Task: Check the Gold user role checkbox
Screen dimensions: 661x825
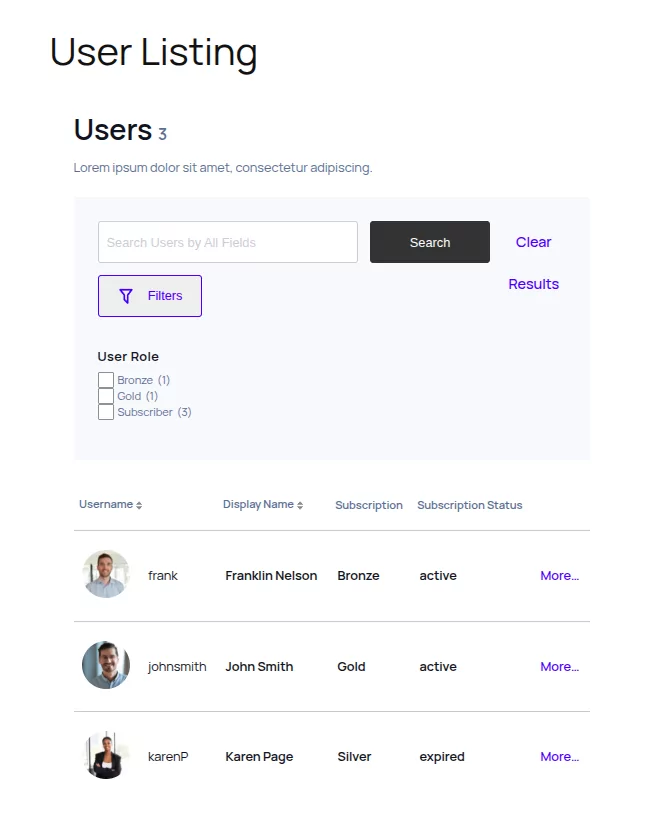Action: tap(106, 396)
